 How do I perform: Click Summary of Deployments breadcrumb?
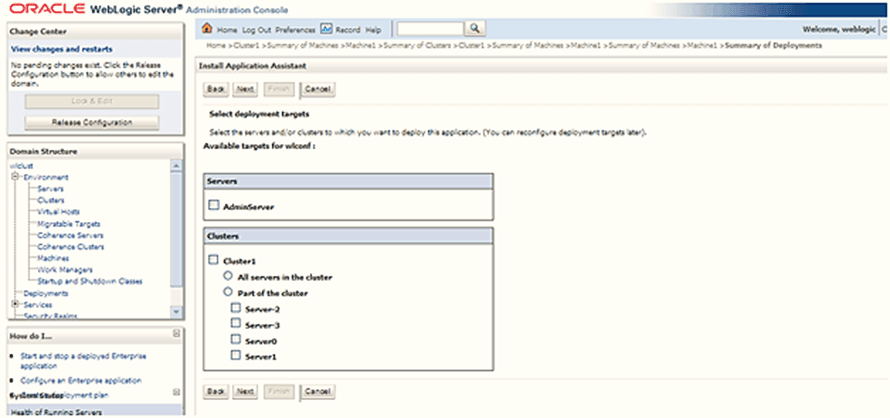tap(773, 45)
